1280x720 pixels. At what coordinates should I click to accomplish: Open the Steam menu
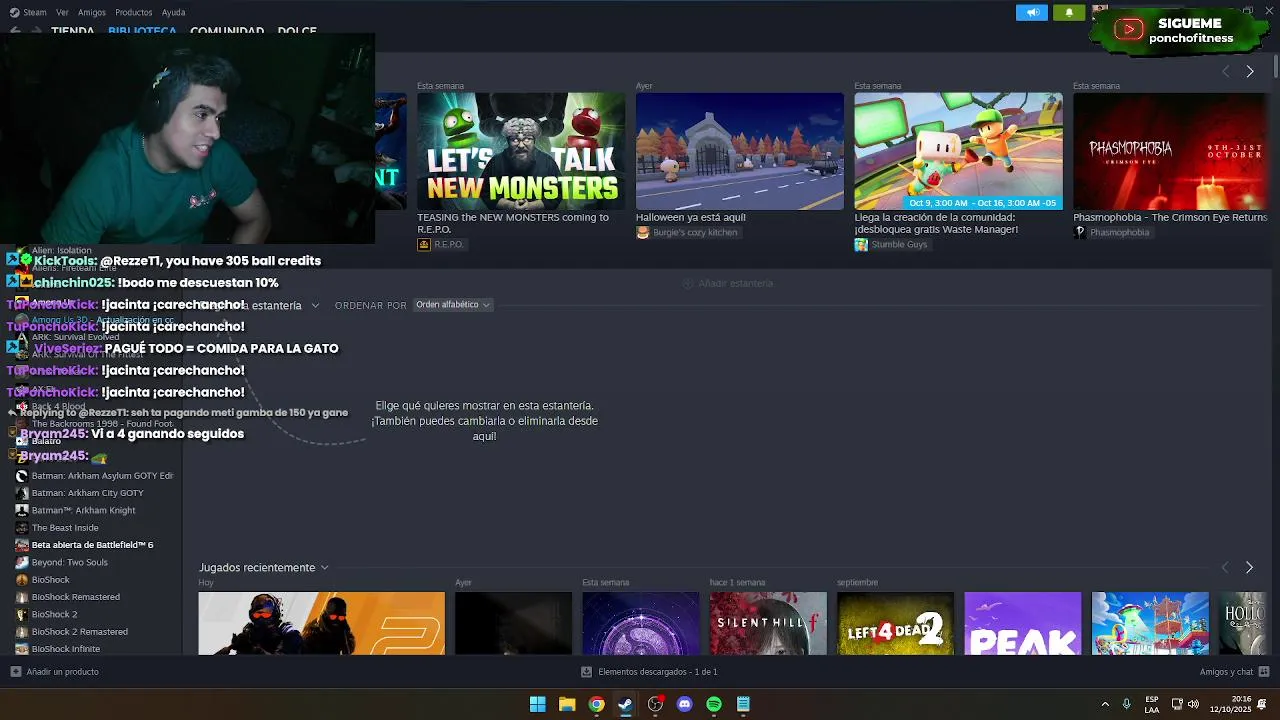35,12
